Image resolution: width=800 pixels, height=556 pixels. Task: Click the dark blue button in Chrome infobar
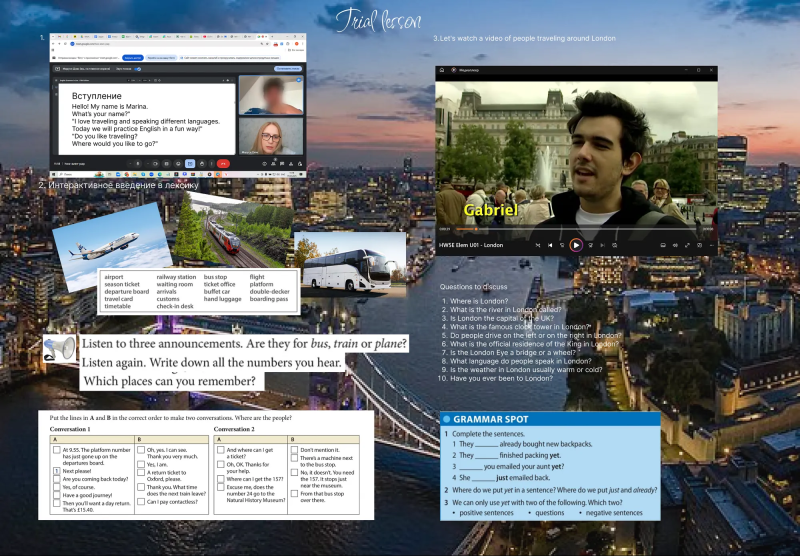(x=133, y=58)
